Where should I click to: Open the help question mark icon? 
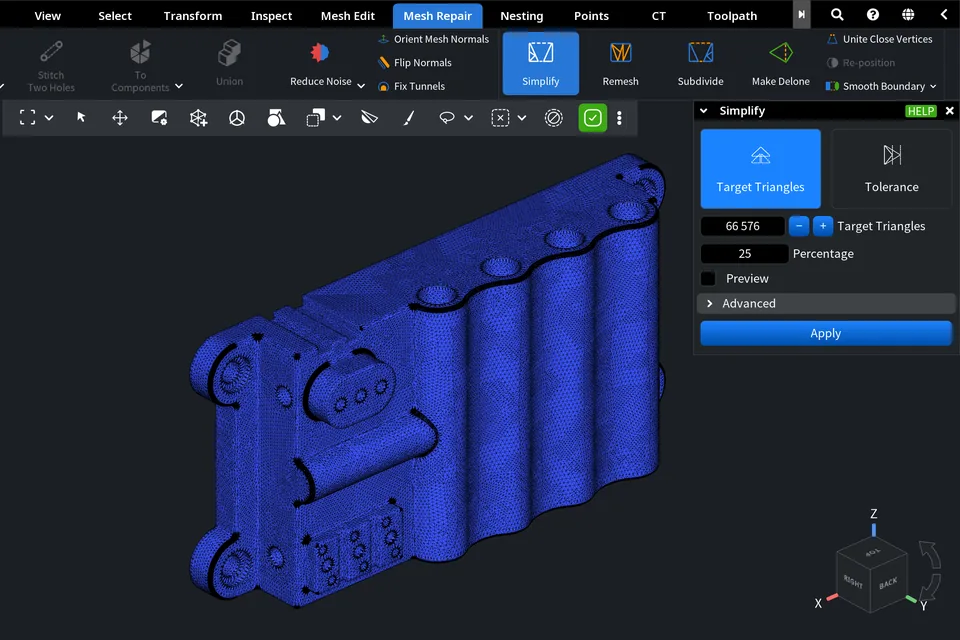[x=872, y=15]
